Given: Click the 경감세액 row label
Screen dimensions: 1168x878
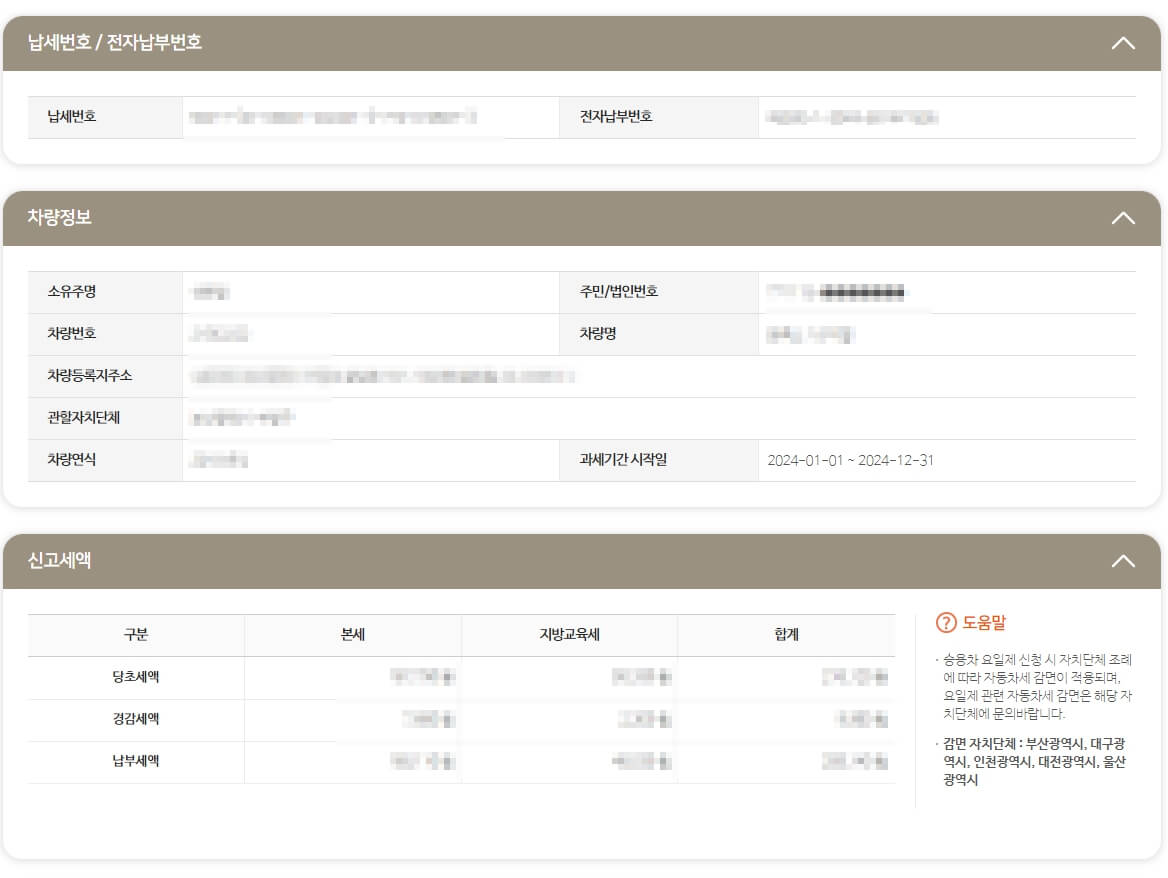Looking at the screenshot, I should point(136,719).
